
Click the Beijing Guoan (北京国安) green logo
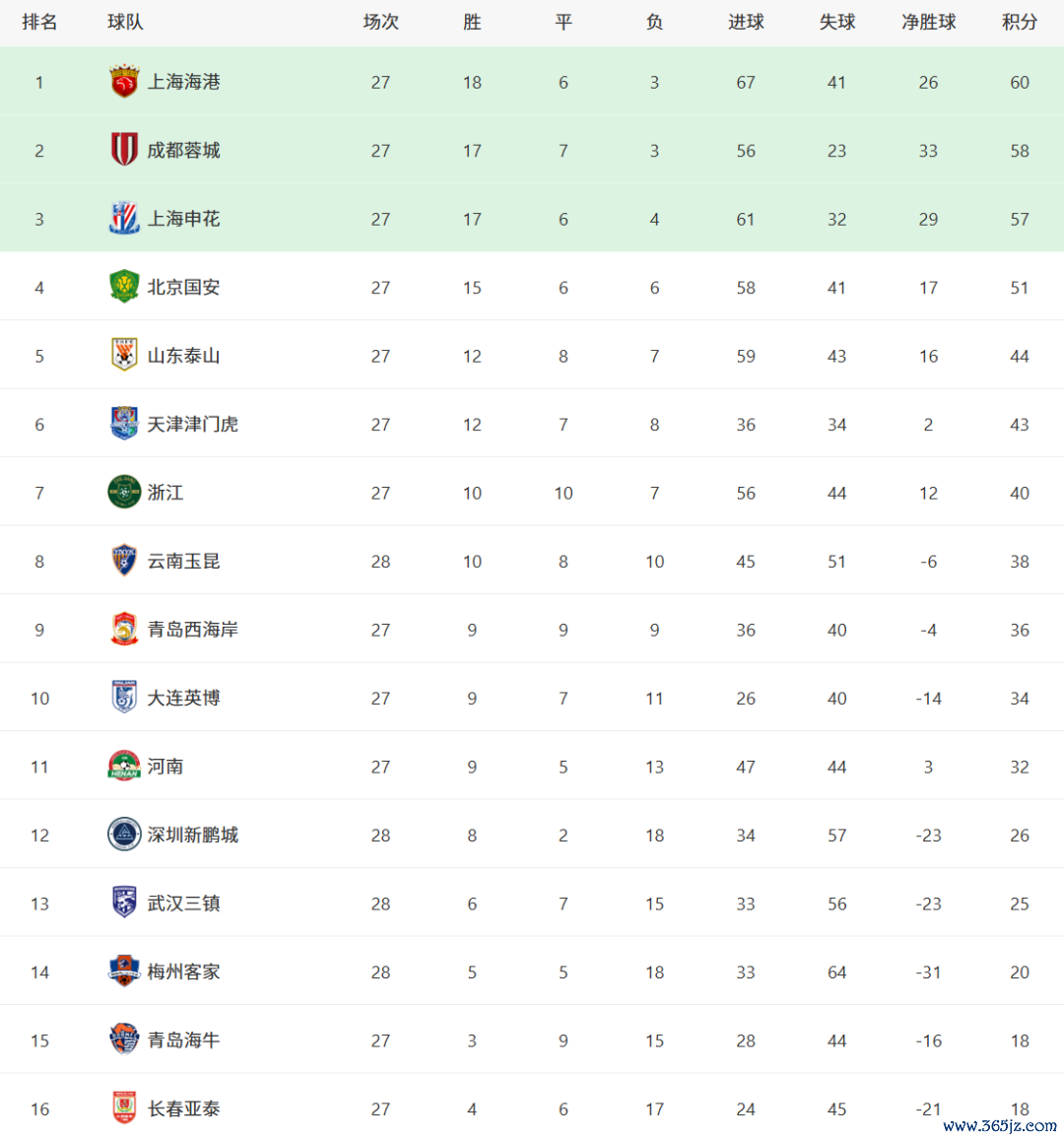click(x=124, y=287)
